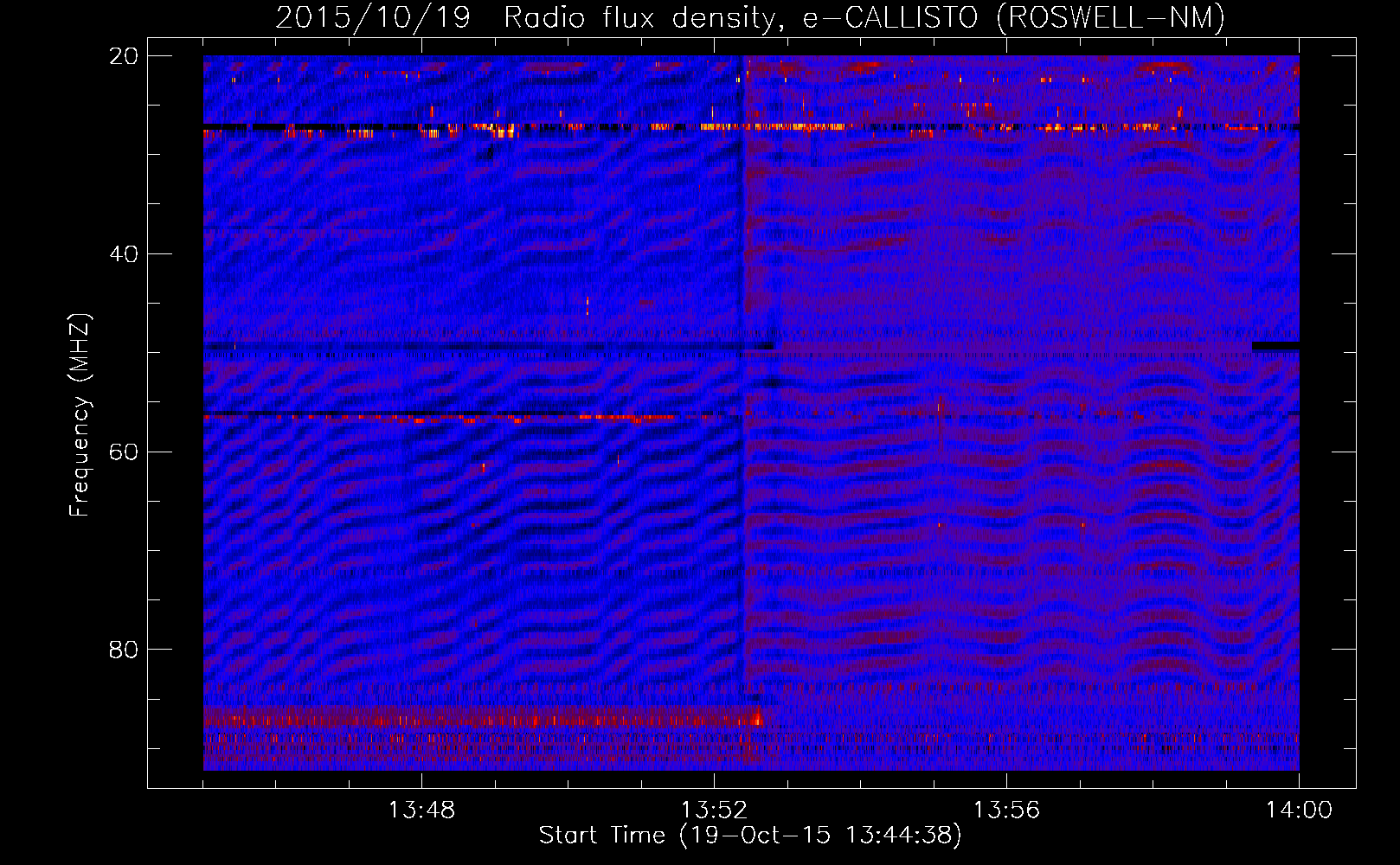
Task: Click the '40' frequency tick label
Action: pos(124,254)
